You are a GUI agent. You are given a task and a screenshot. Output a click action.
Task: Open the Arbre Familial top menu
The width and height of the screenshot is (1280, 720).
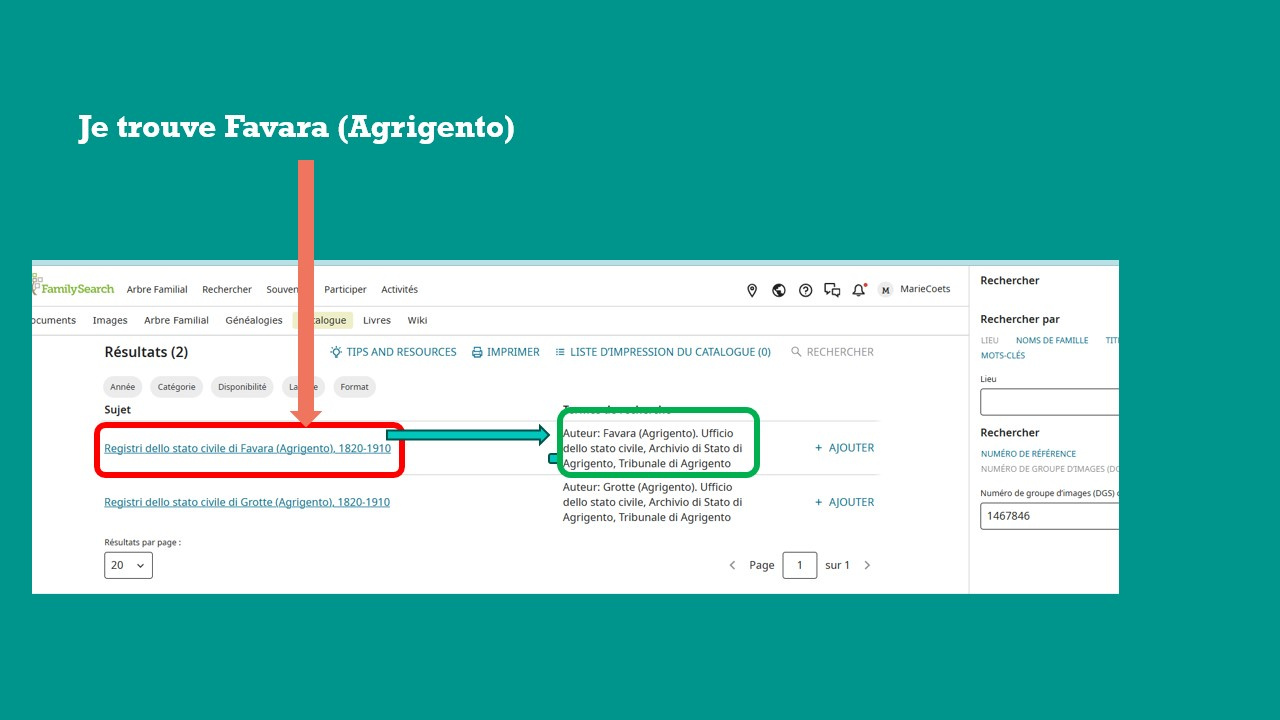[x=157, y=290]
